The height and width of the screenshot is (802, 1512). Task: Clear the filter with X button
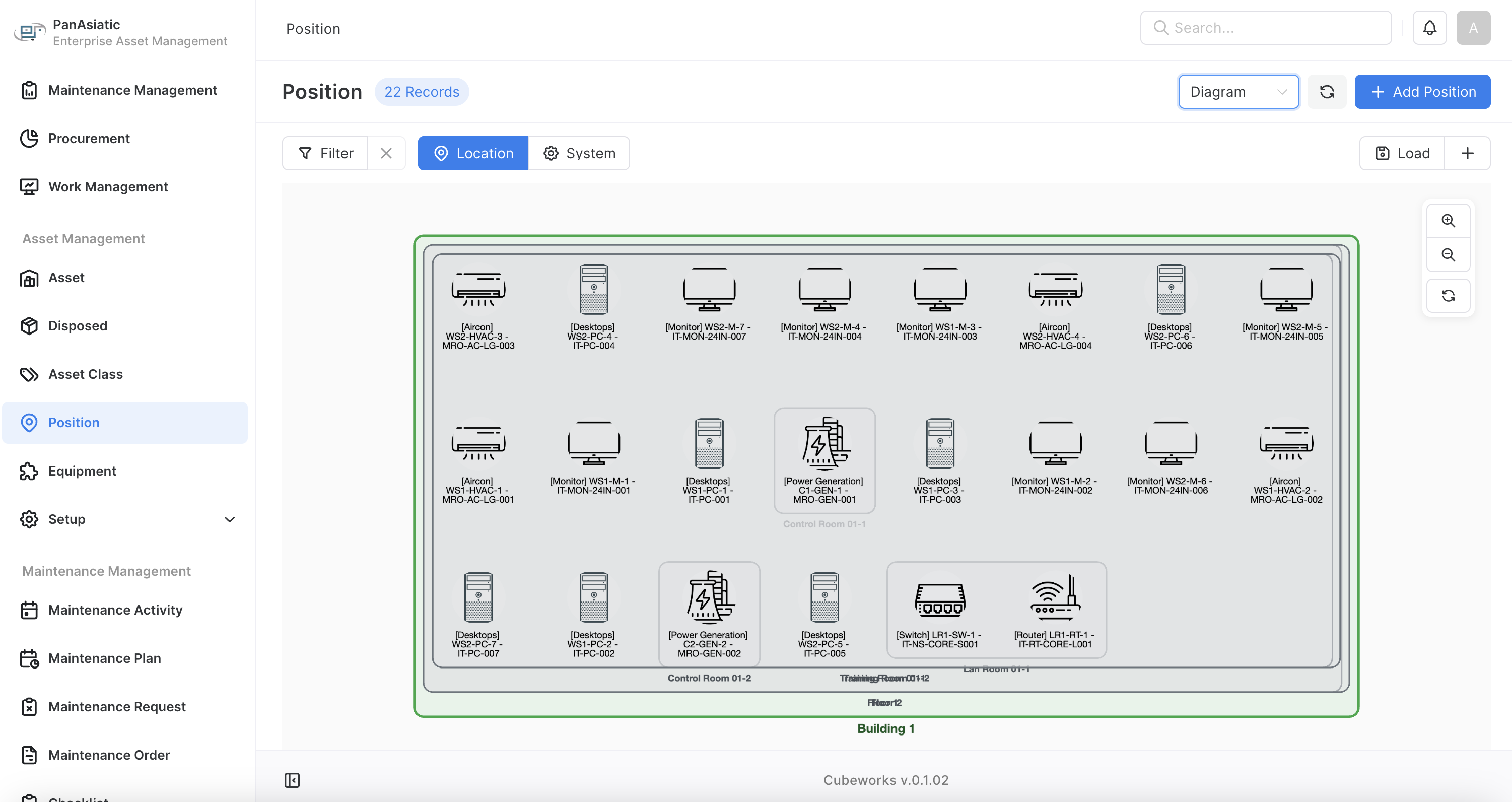coord(386,153)
